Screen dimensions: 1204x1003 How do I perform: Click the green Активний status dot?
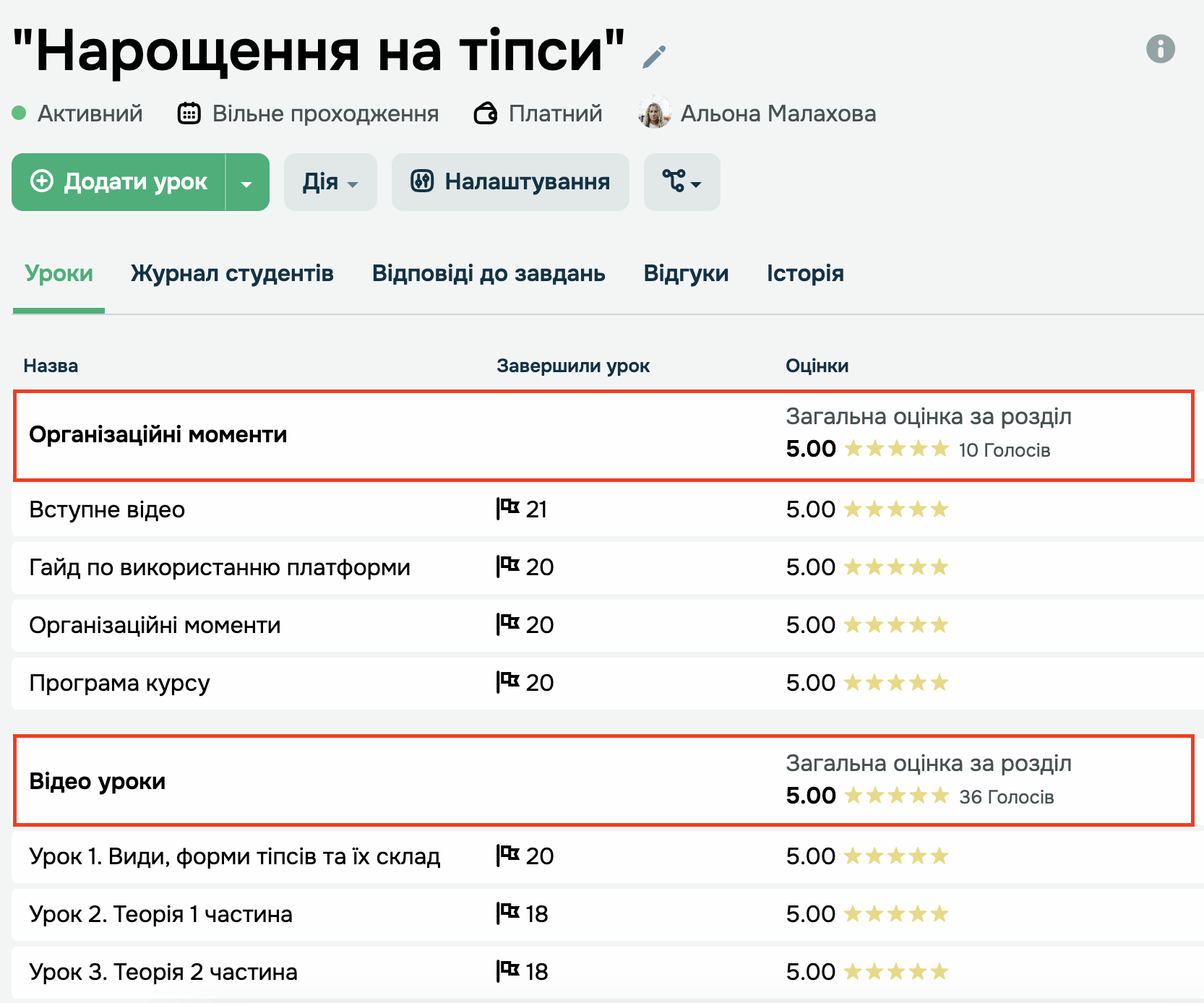(x=20, y=113)
